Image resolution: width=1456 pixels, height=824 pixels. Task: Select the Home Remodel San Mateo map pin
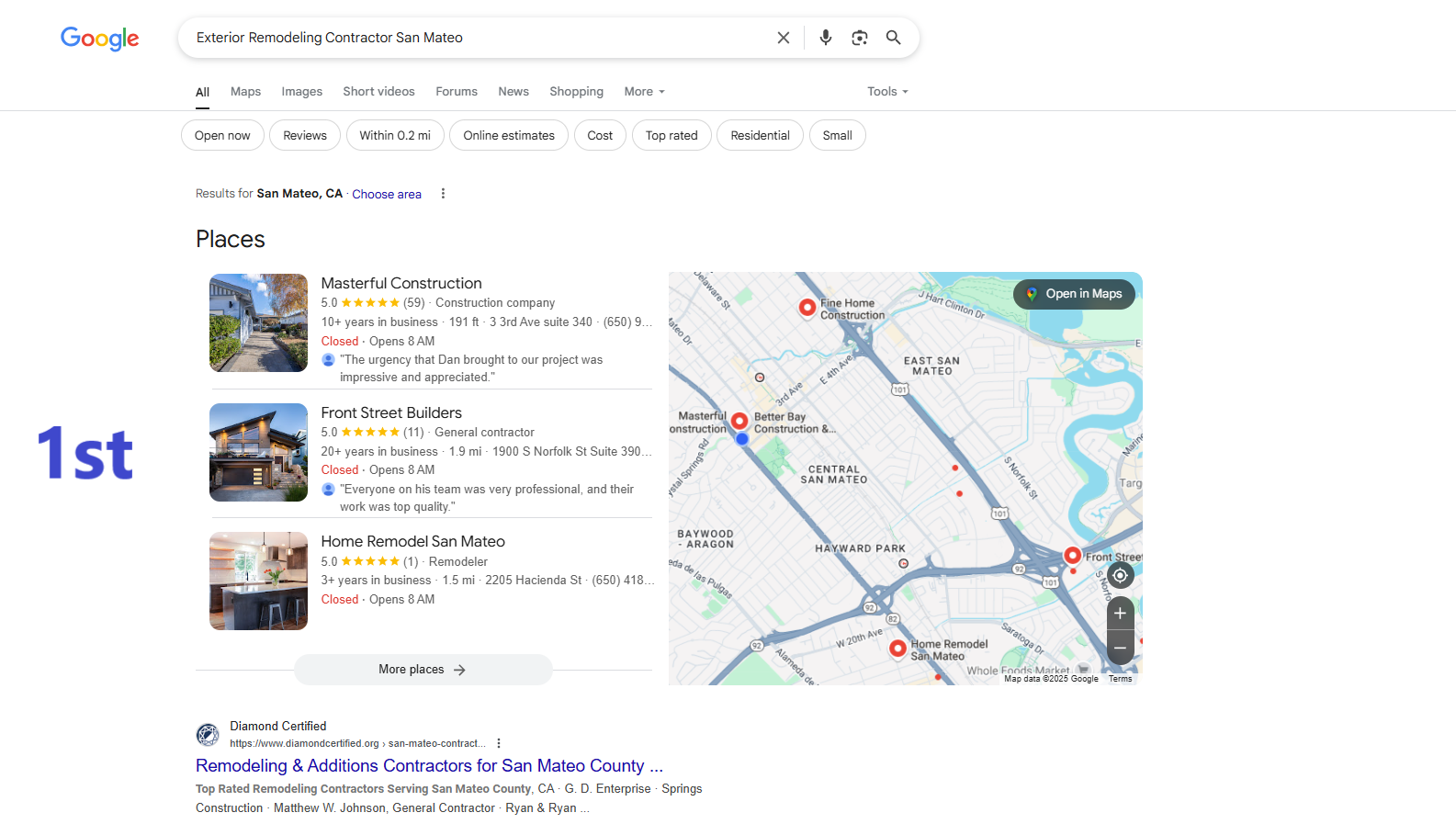[898, 649]
